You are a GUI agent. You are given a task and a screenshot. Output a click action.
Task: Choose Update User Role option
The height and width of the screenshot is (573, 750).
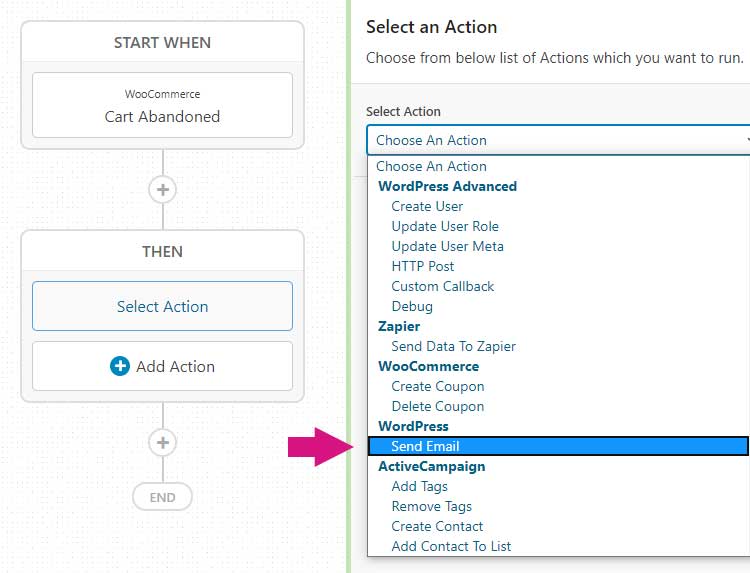pyautogui.click(x=445, y=226)
